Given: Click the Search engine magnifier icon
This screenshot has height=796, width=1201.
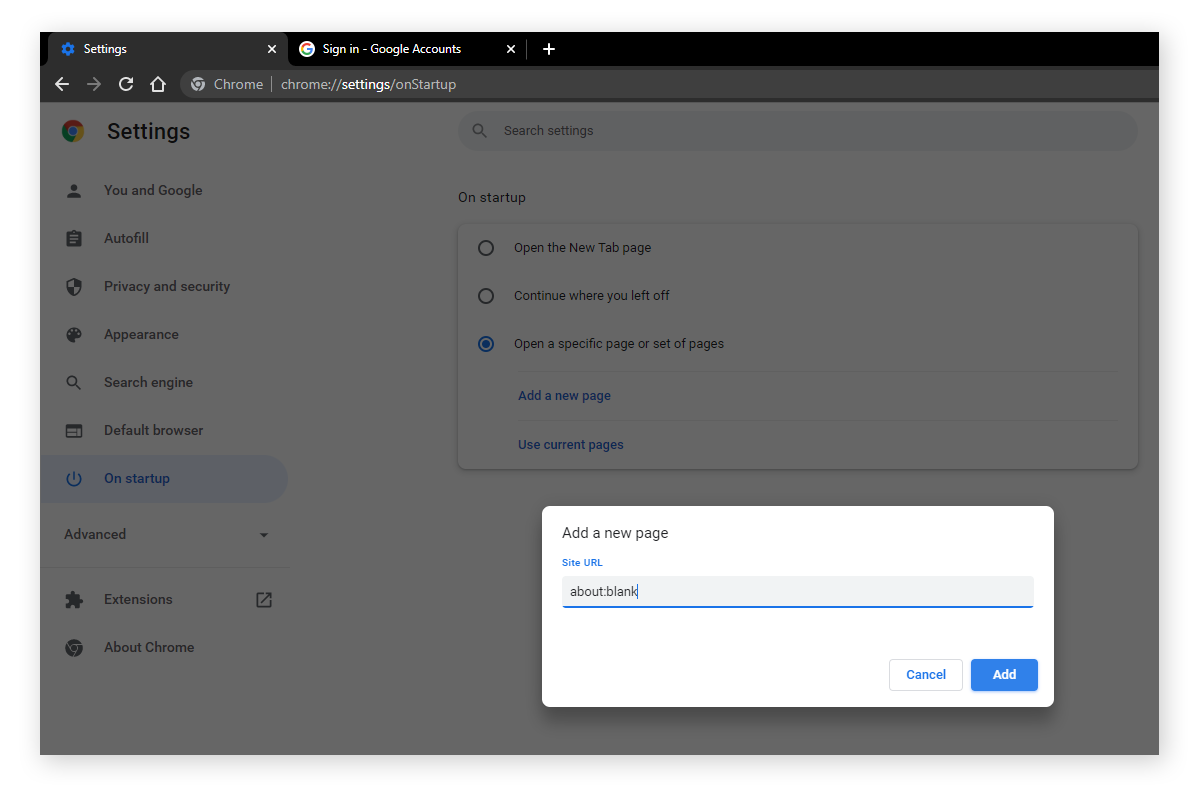Looking at the screenshot, I should [74, 382].
